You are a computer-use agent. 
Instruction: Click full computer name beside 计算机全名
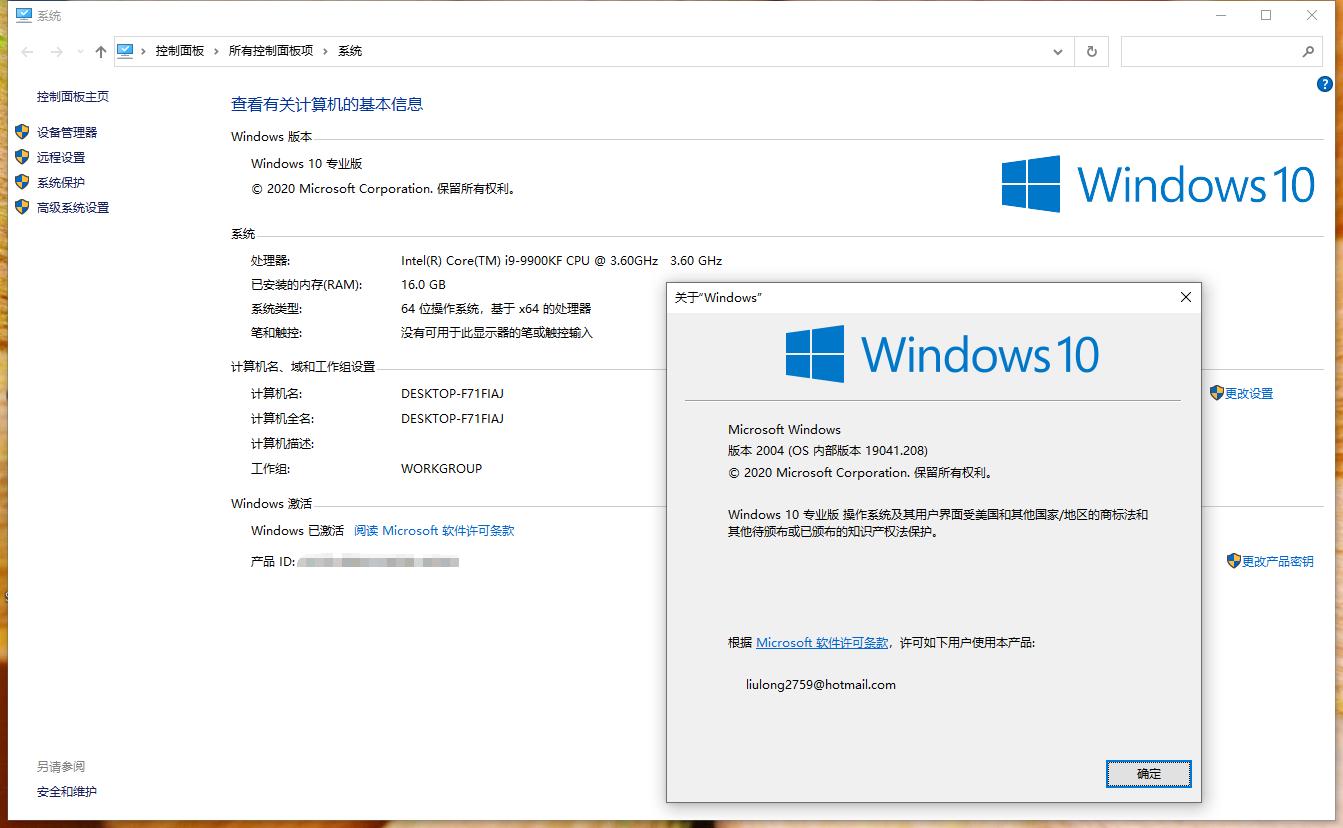(x=452, y=419)
